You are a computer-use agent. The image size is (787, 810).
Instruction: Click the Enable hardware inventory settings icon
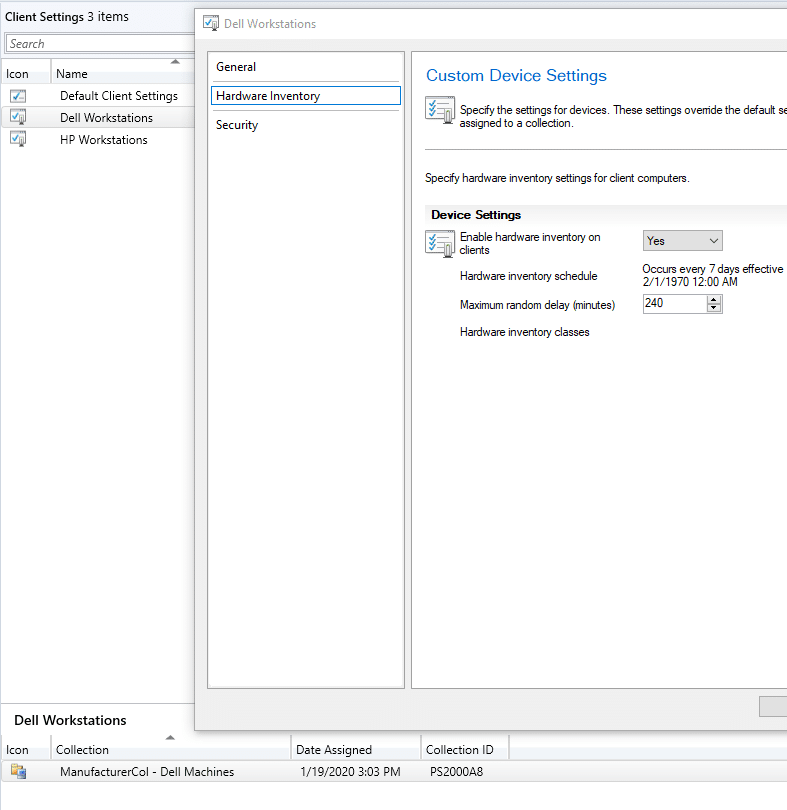440,243
